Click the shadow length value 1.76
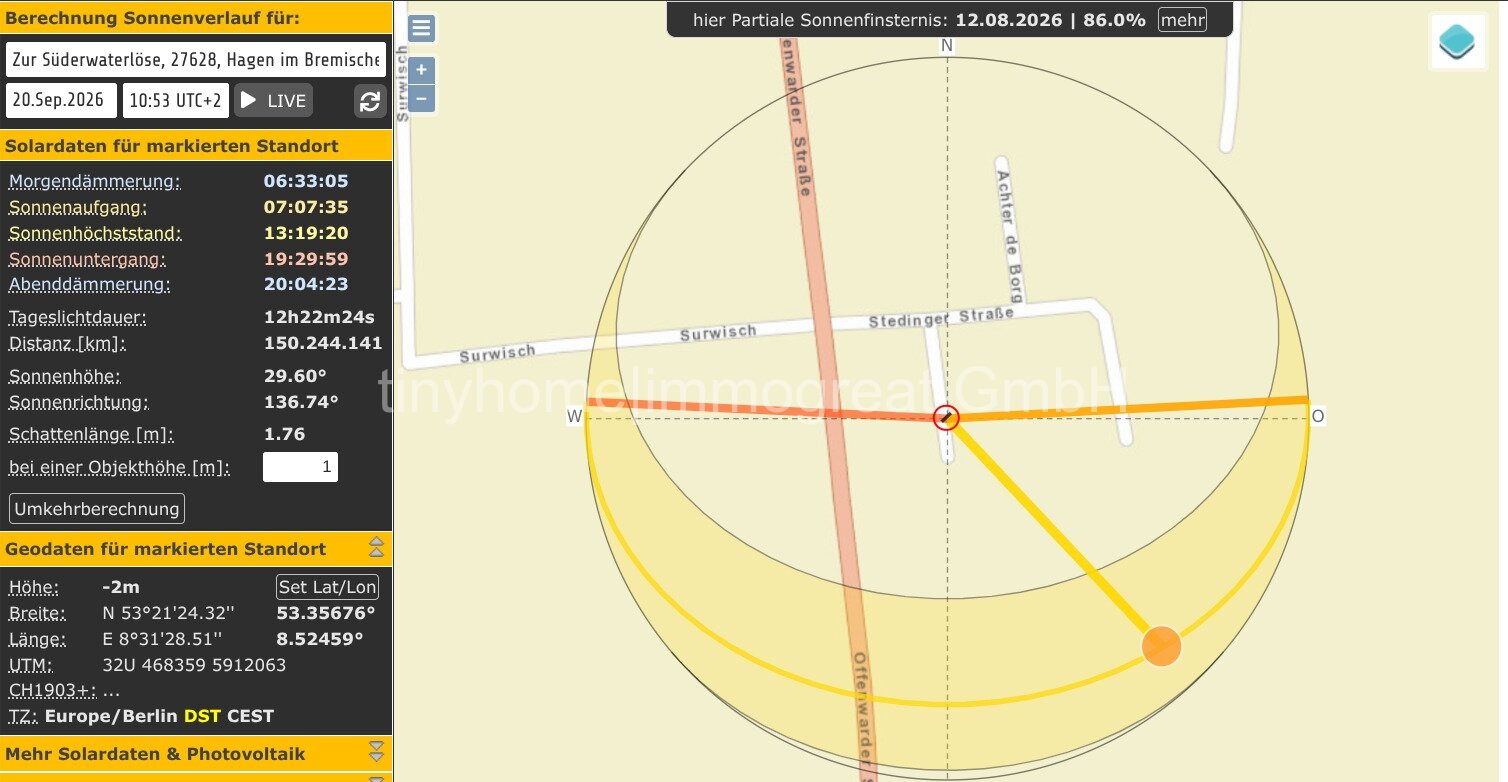Image resolution: width=1508 pixels, height=782 pixels. pos(285,435)
